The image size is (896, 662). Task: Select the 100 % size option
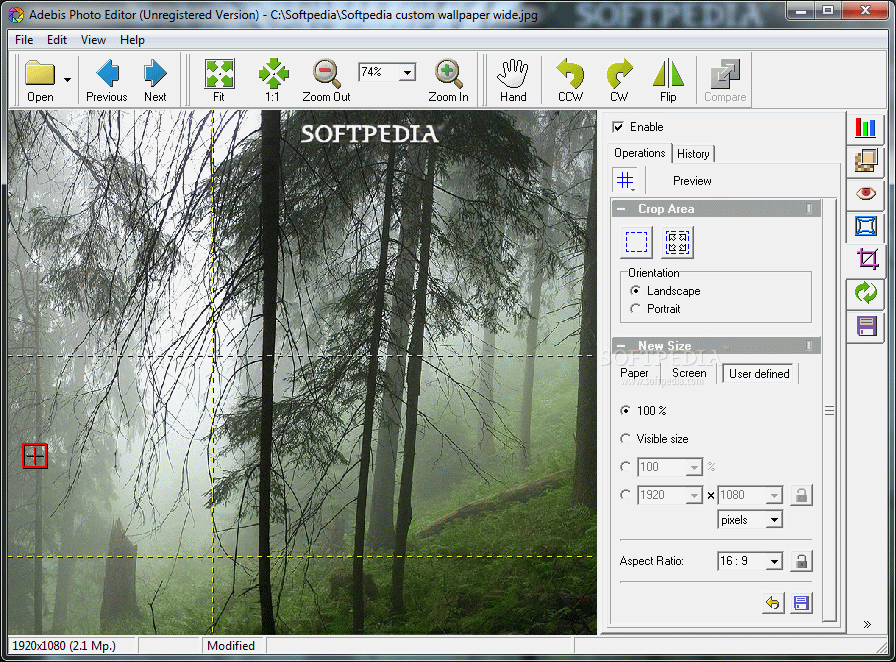pyautogui.click(x=626, y=410)
